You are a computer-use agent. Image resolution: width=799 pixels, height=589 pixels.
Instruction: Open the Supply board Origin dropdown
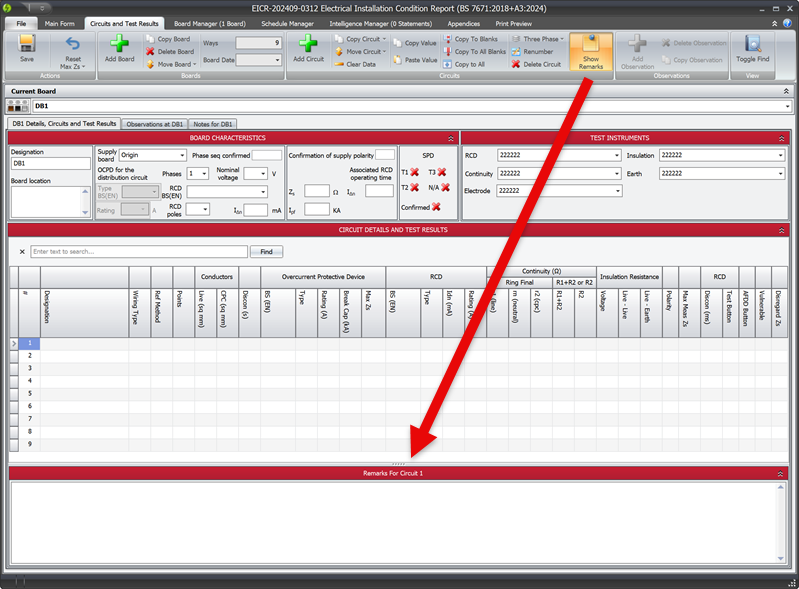pos(182,155)
